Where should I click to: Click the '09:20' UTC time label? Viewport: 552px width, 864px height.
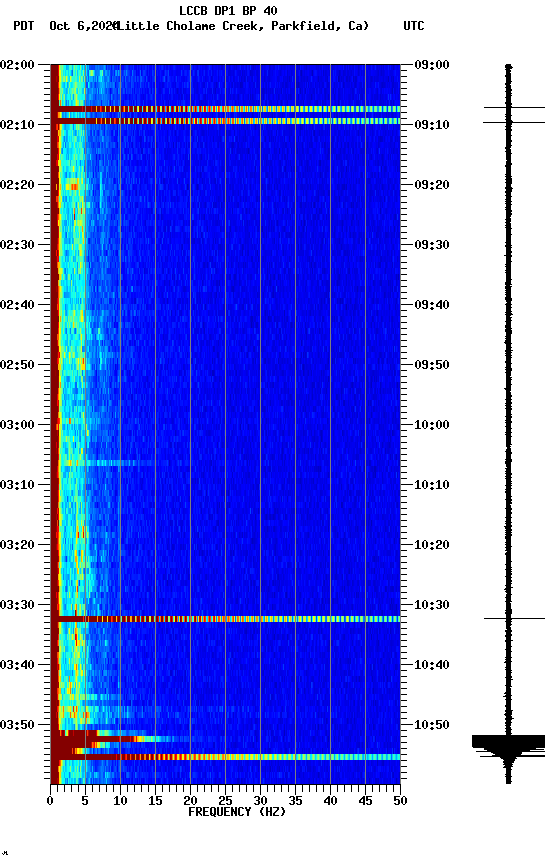coord(432,185)
